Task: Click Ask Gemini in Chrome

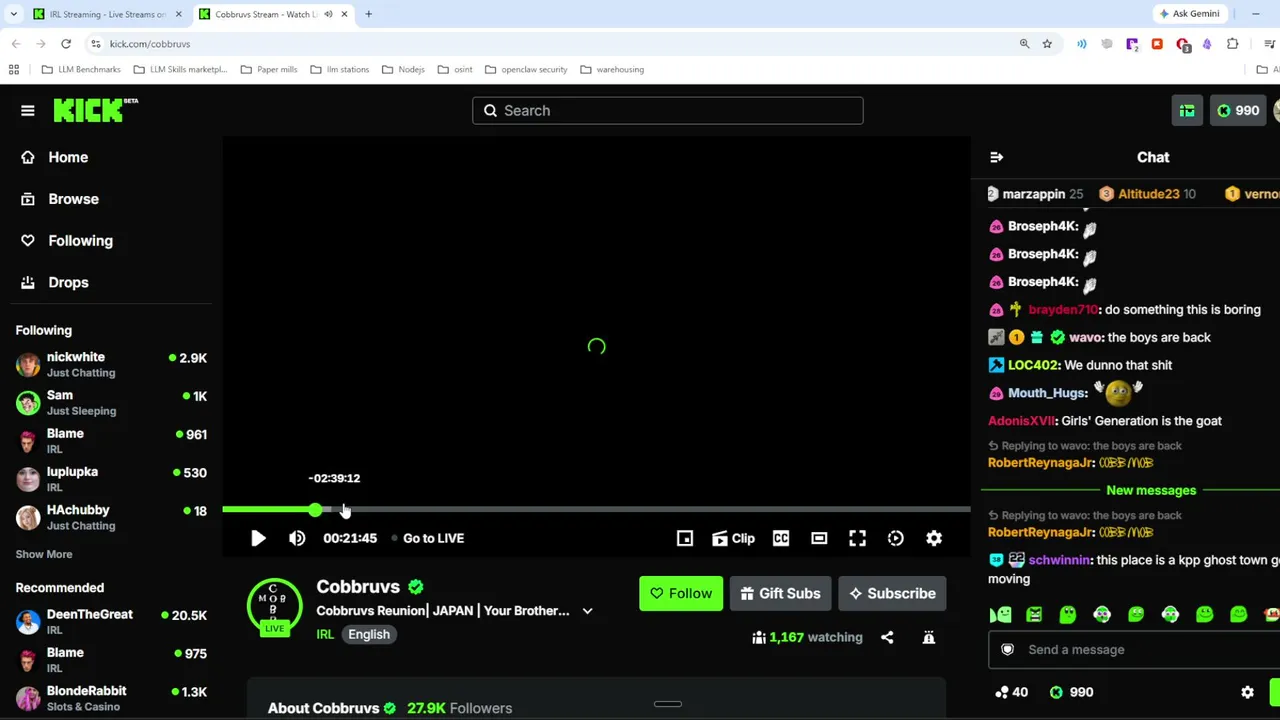Action: click(x=1189, y=14)
